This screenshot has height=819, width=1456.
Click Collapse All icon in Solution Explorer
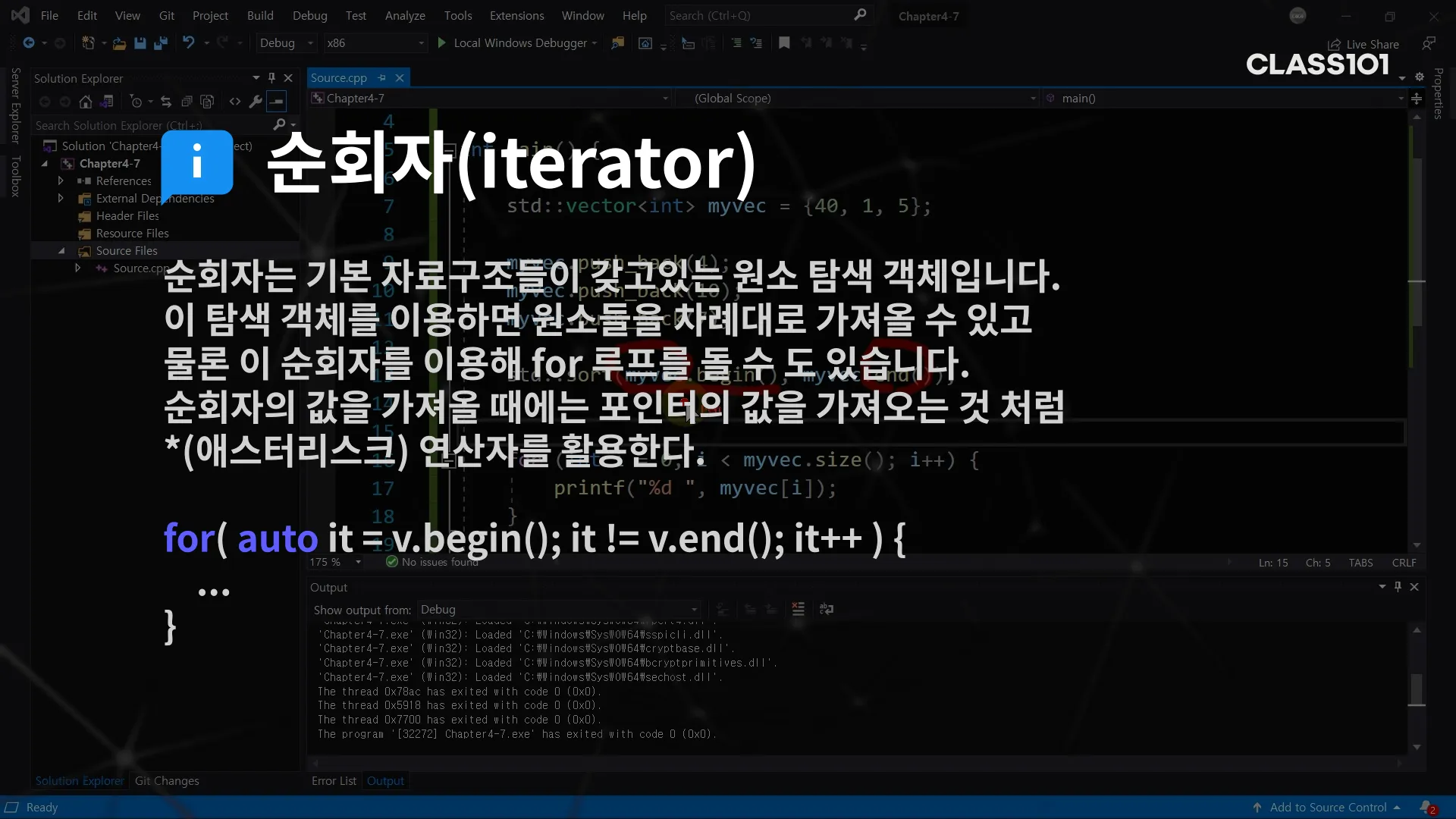187,102
